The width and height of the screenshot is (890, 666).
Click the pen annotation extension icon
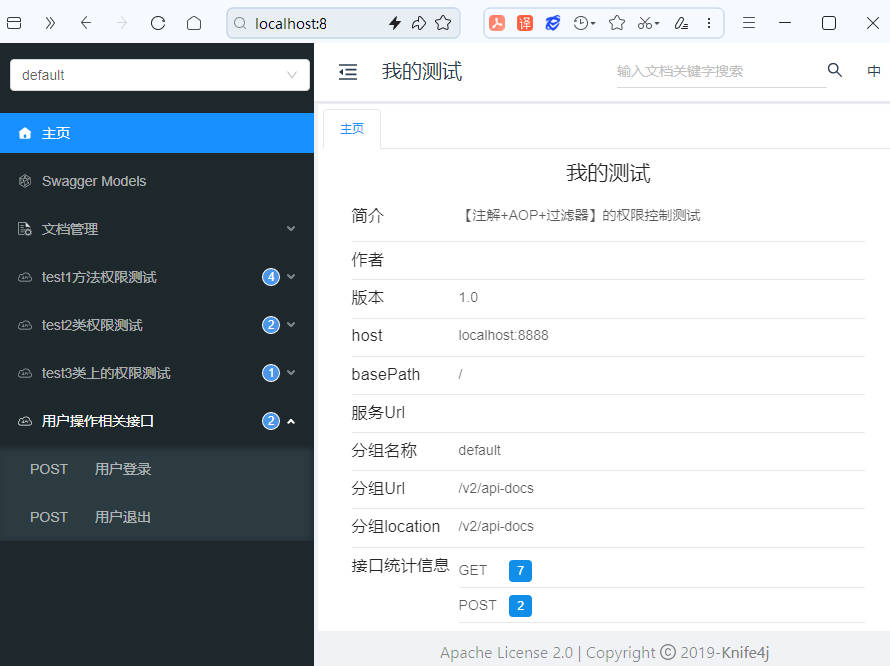pos(681,23)
